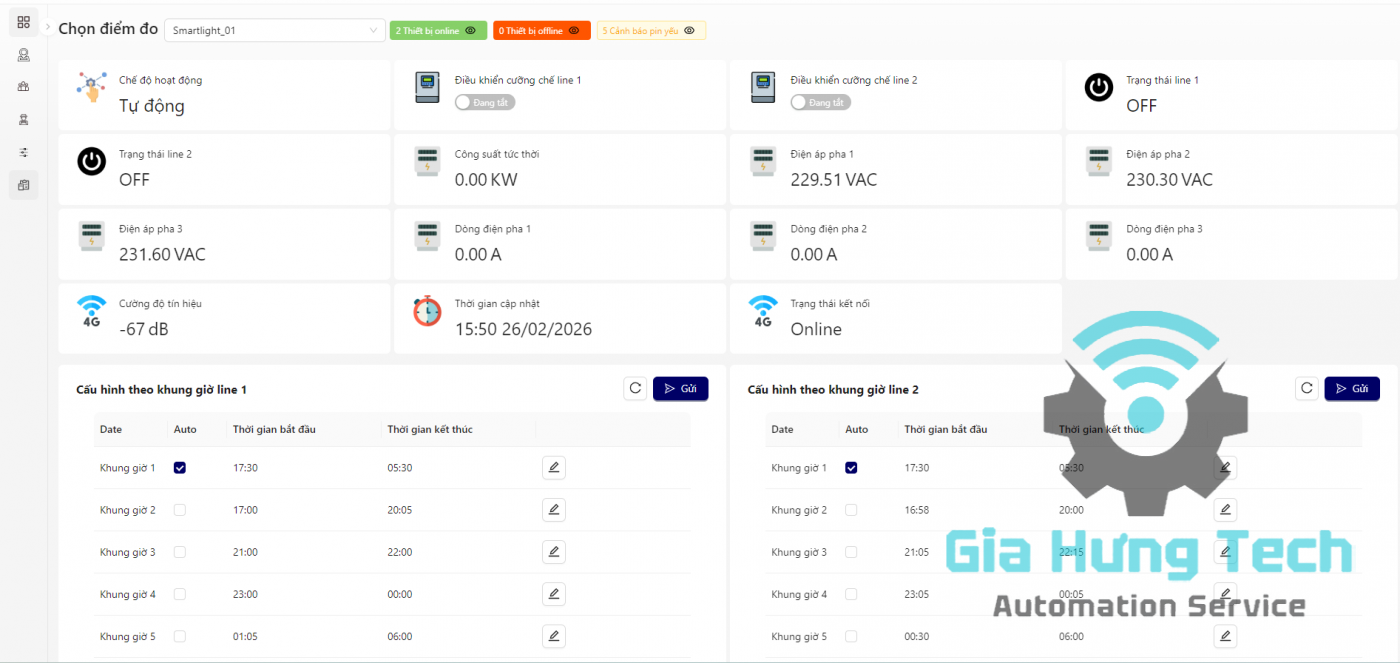
Task: Toggle Điều khiển cưỡng chế line 1 switch
Action: pyautogui.click(x=484, y=102)
